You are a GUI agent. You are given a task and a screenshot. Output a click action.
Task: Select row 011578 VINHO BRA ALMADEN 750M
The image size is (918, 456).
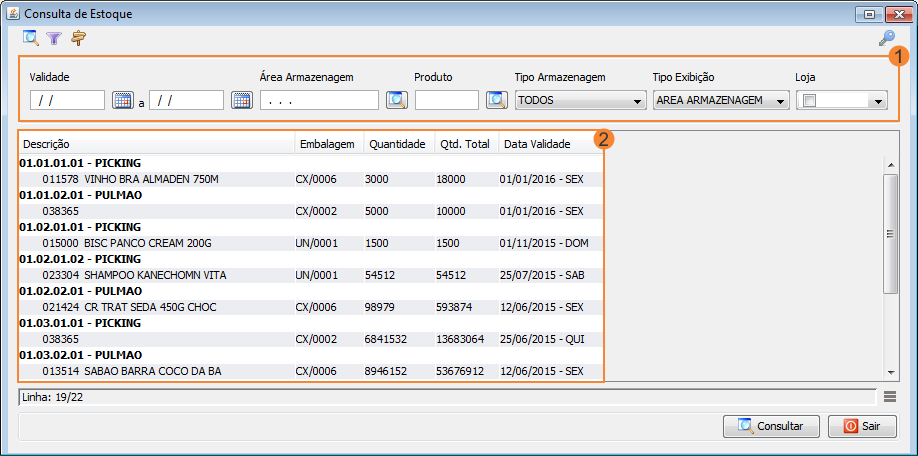(311, 179)
